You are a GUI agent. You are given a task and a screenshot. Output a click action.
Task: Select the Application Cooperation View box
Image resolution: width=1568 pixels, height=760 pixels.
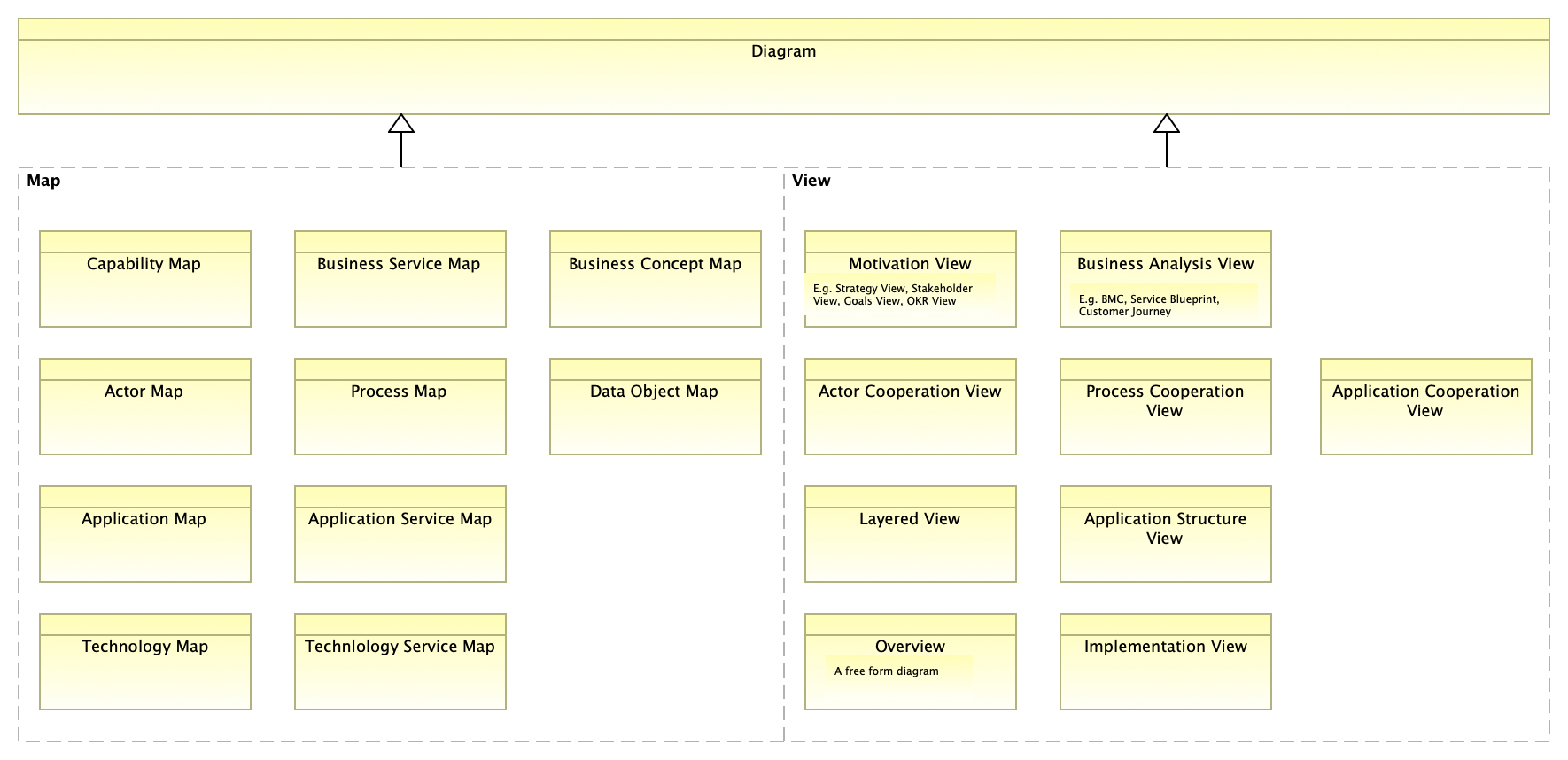(x=1426, y=407)
